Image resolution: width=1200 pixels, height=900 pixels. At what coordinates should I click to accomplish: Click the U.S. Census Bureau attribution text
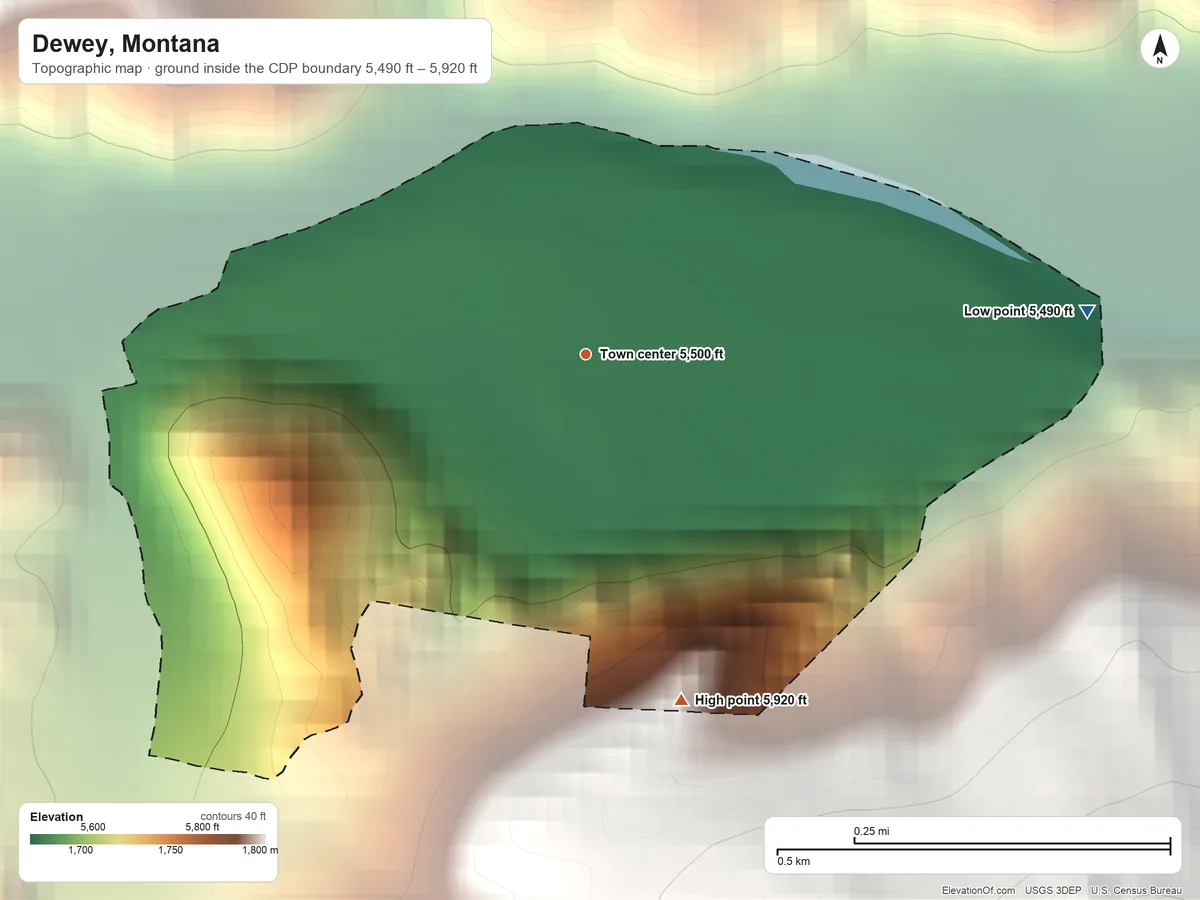click(1138, 890)
